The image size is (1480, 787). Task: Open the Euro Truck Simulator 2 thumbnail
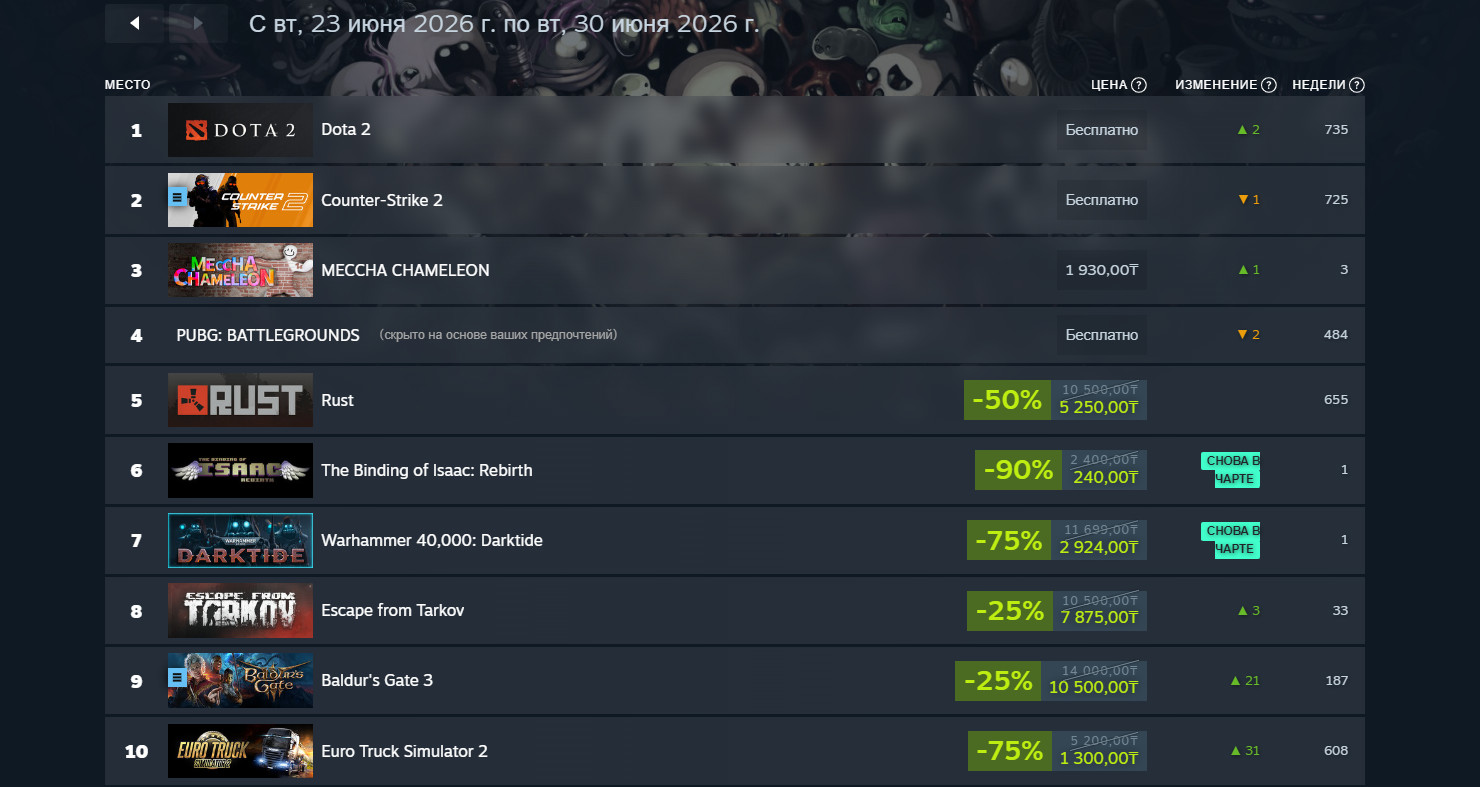(x=240, y=751)
